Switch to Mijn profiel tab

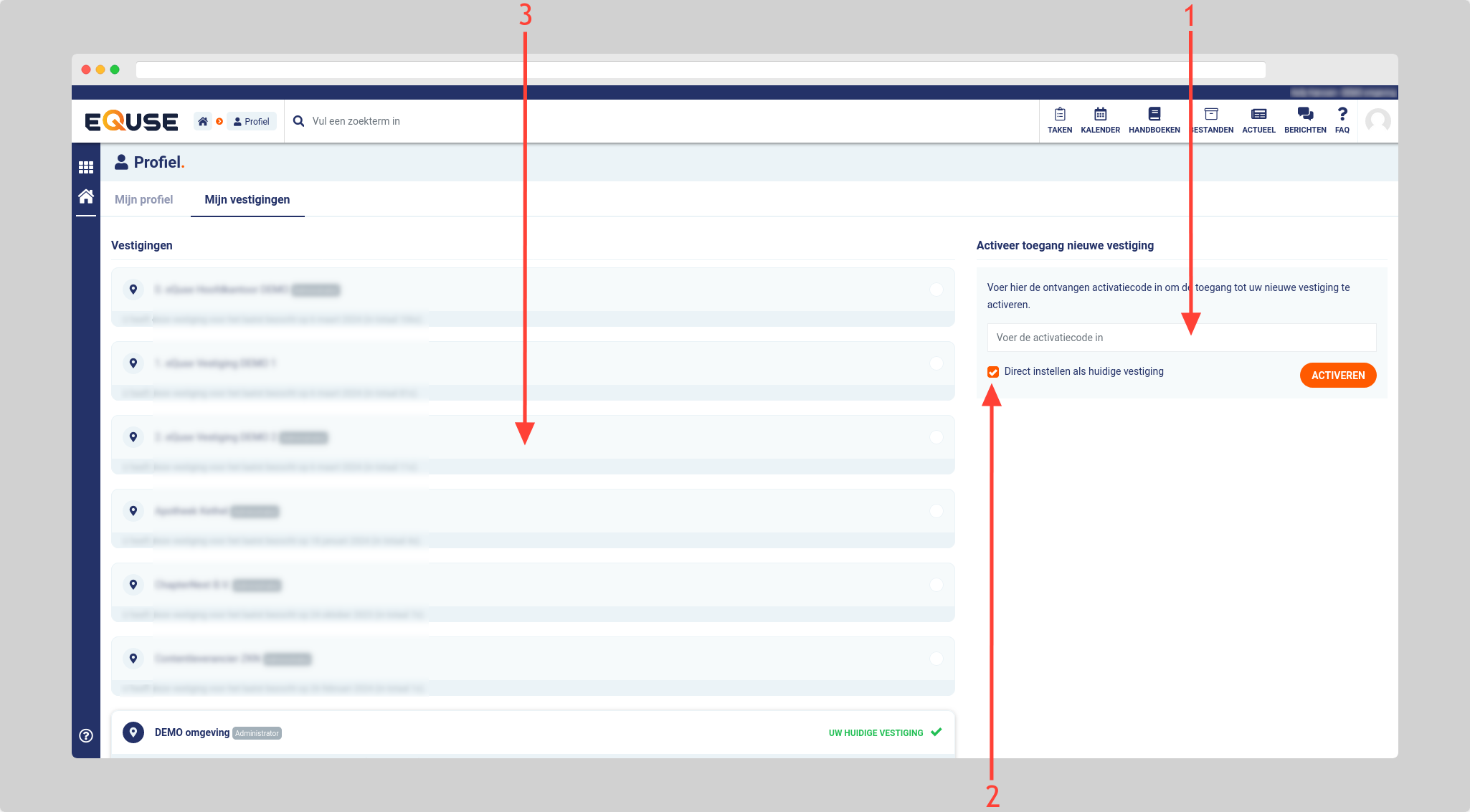point(143,199)
